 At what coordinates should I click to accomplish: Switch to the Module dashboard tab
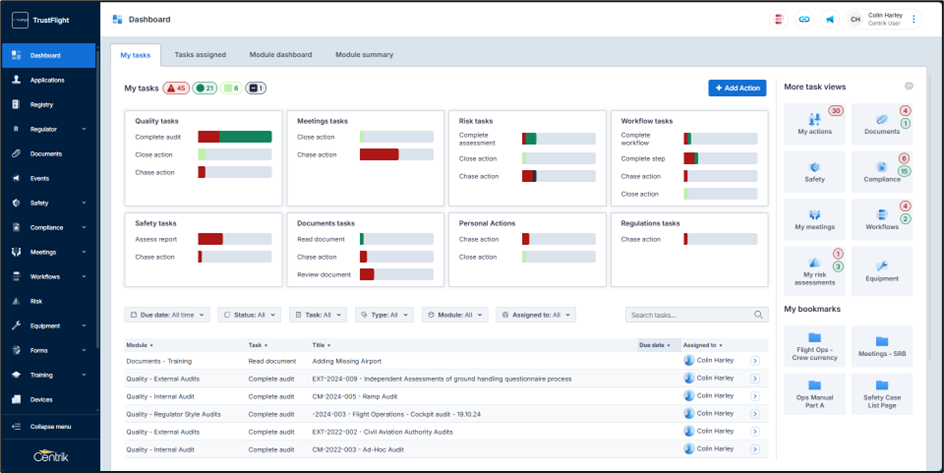(x=280, y=55)
